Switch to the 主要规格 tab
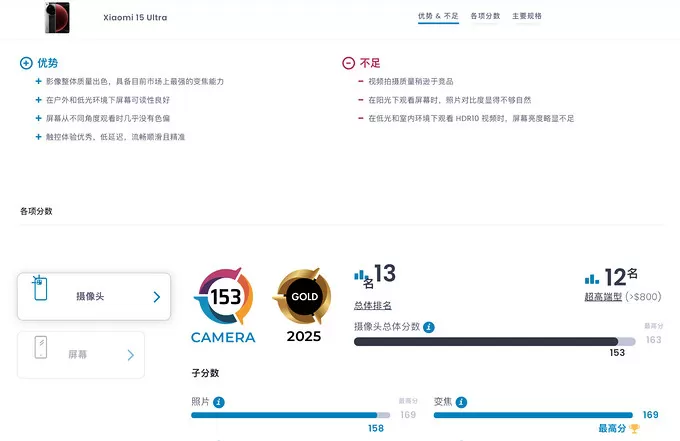The height and width of the screenshot is (441, 680). point(526,16)
